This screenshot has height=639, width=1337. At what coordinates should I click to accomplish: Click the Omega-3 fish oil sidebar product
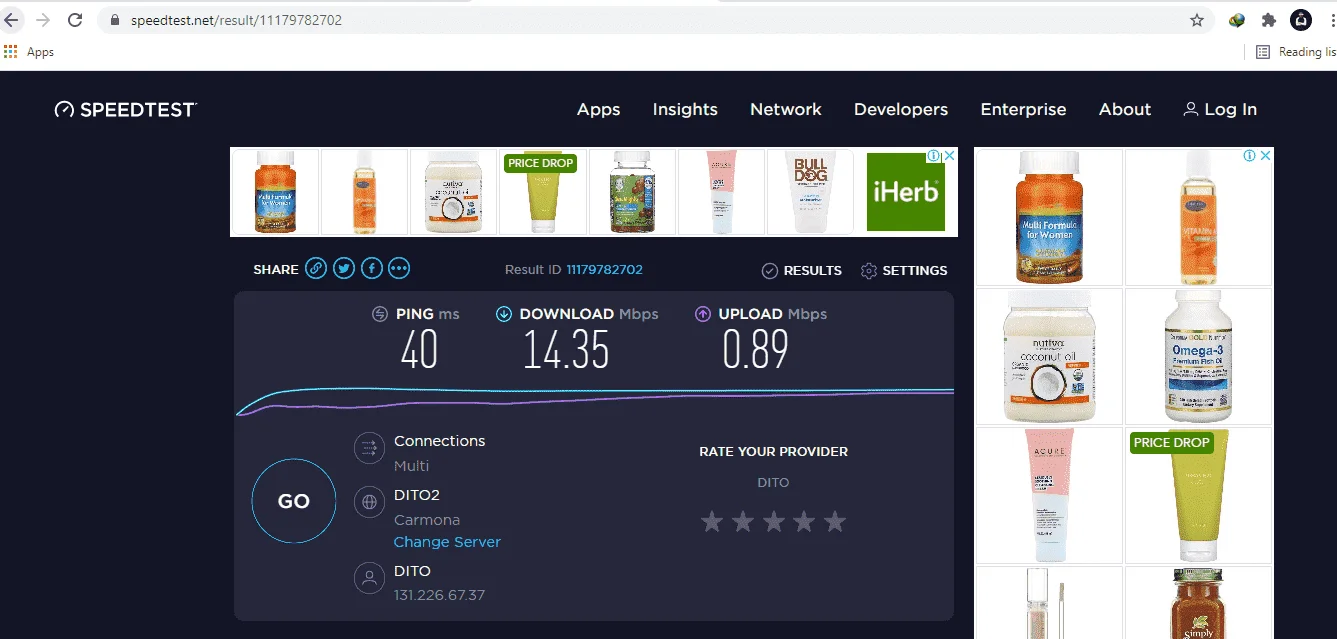coord(1198,357)
